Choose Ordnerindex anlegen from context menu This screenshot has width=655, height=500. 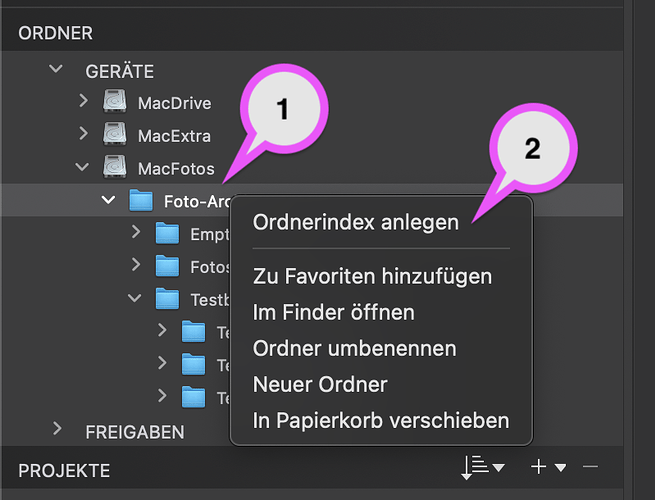coord(355,222)
